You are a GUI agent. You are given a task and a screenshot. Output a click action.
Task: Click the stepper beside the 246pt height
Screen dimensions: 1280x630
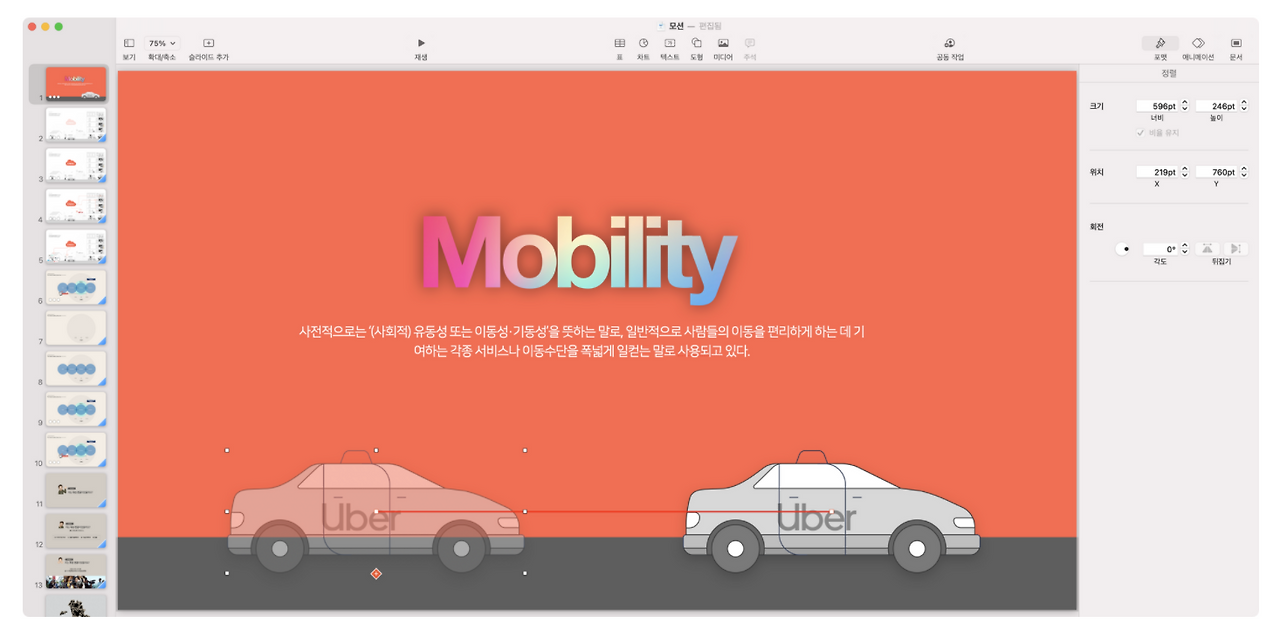point(1244,106)
